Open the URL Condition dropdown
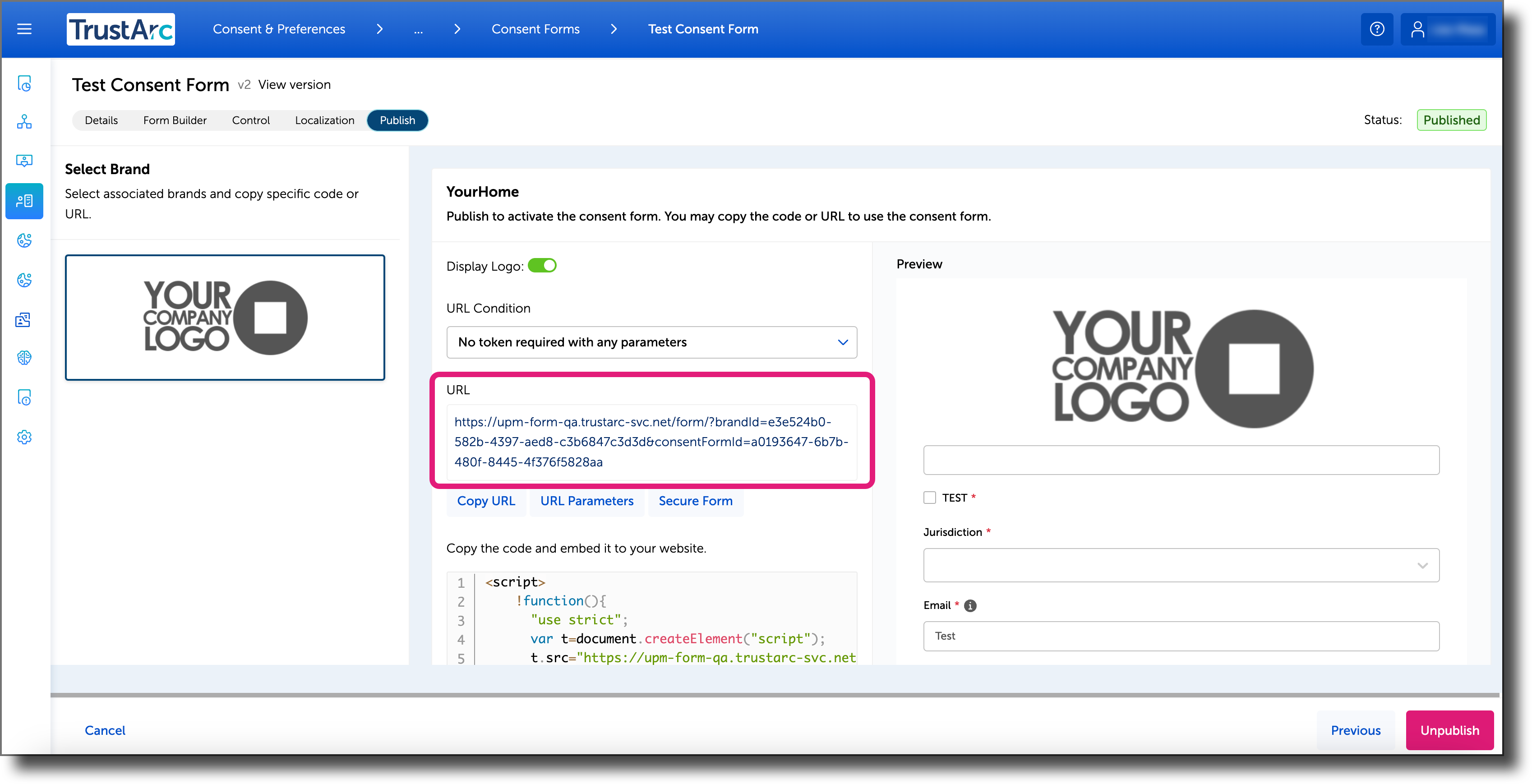 point(651,342)
